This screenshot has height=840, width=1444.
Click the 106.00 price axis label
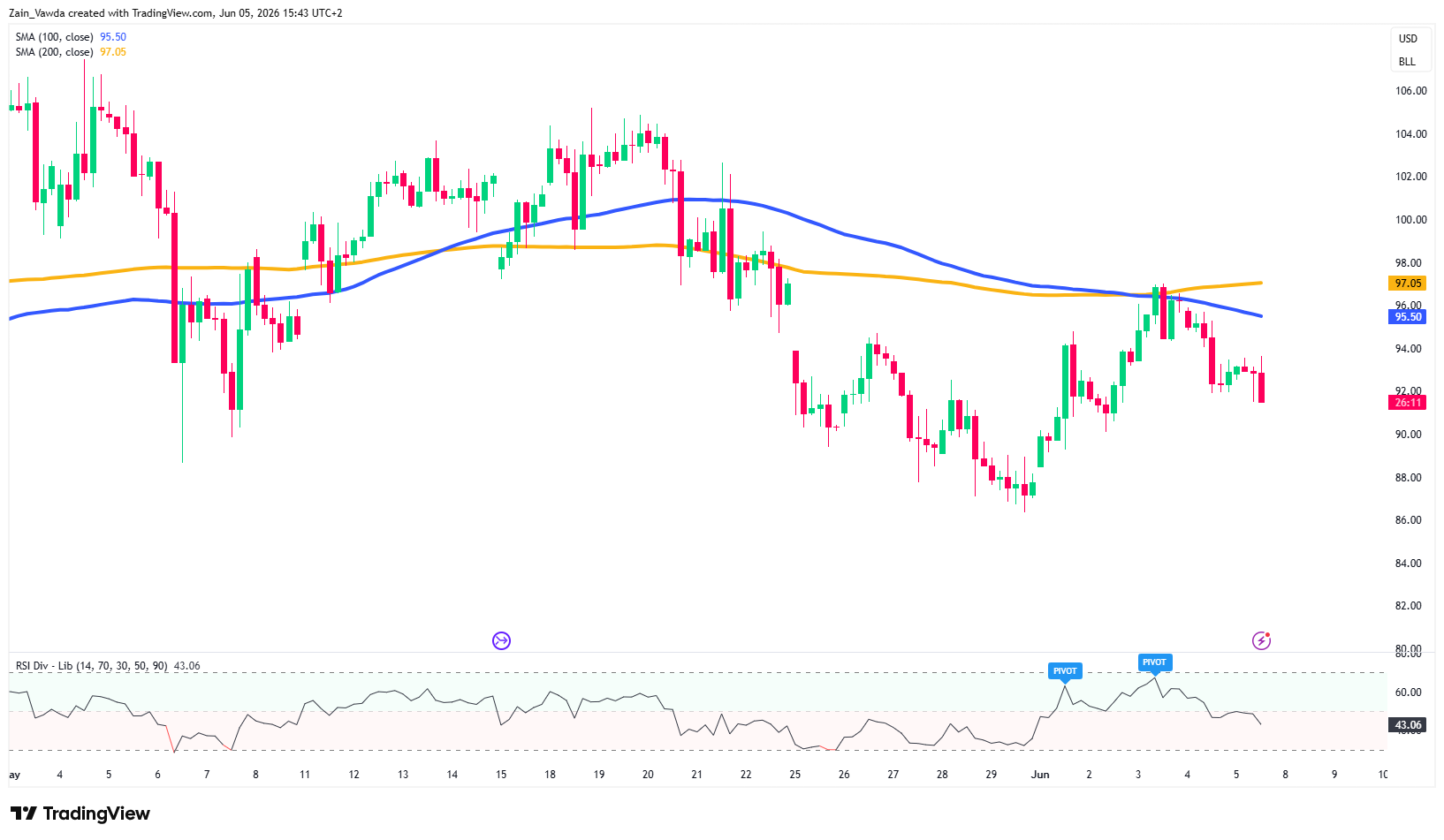tap(1410, 91)
